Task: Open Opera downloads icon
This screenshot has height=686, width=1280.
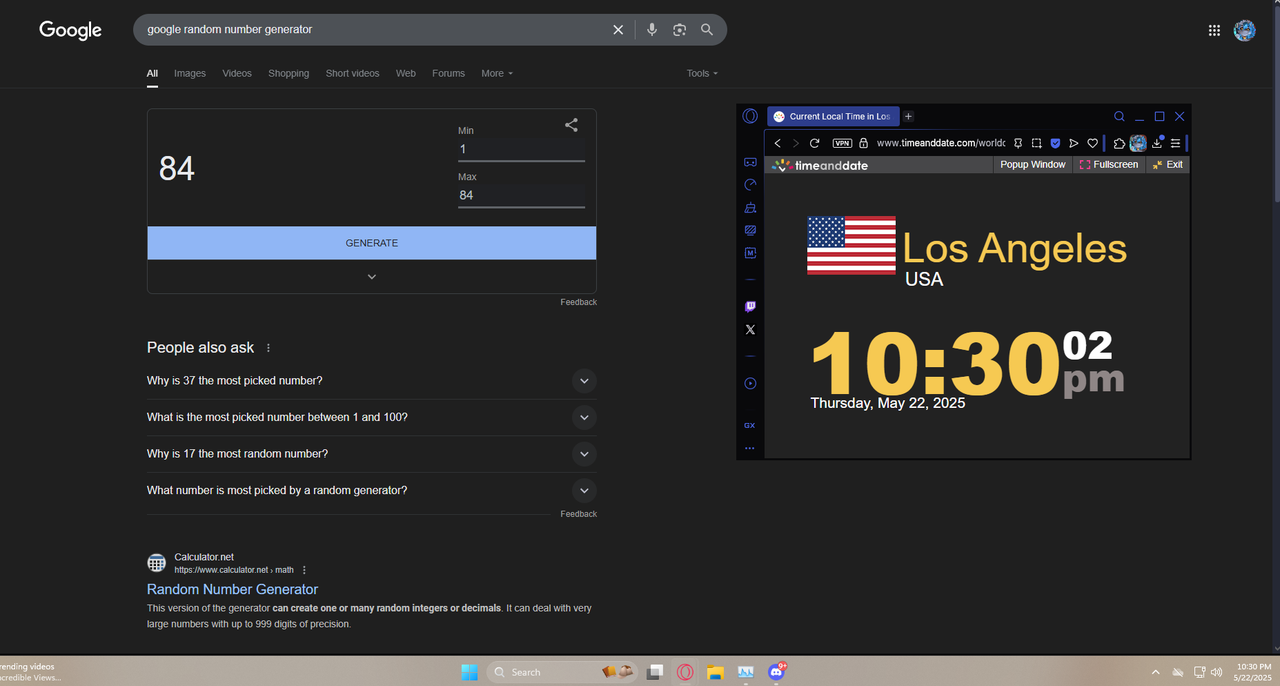Action: pyautogui.click(x=1158, y=143)
